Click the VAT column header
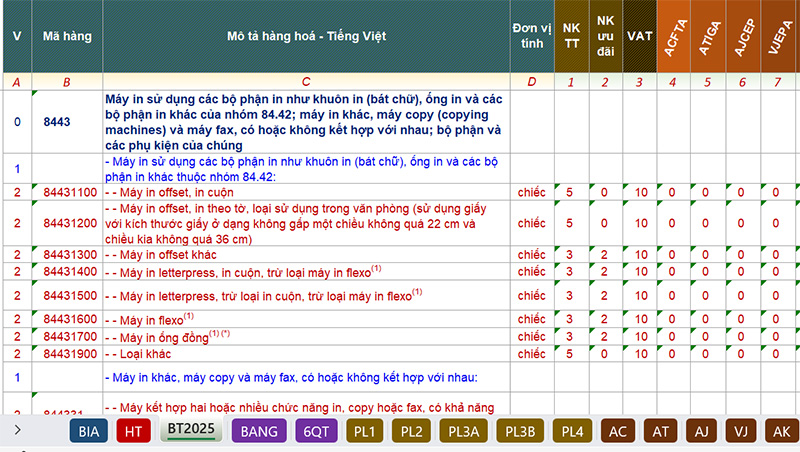 coord(640,36)
